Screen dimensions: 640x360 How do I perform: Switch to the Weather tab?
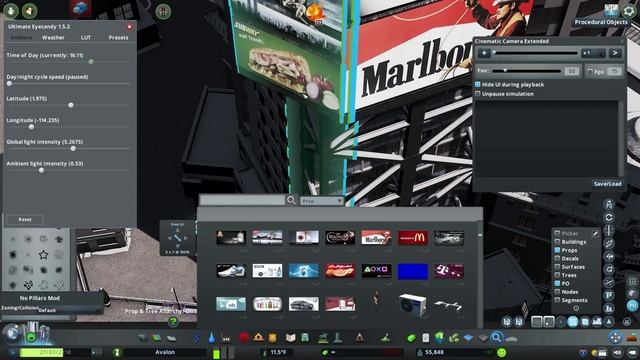pos(53,38)
